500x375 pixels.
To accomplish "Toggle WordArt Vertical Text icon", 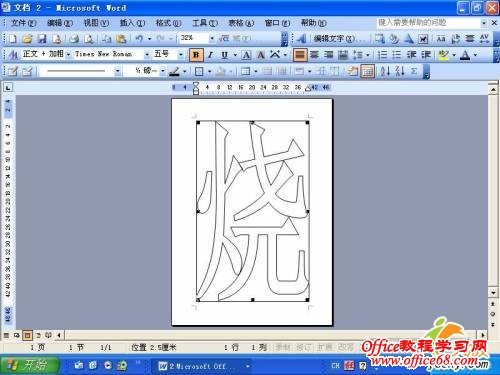I will coord(455,39).
